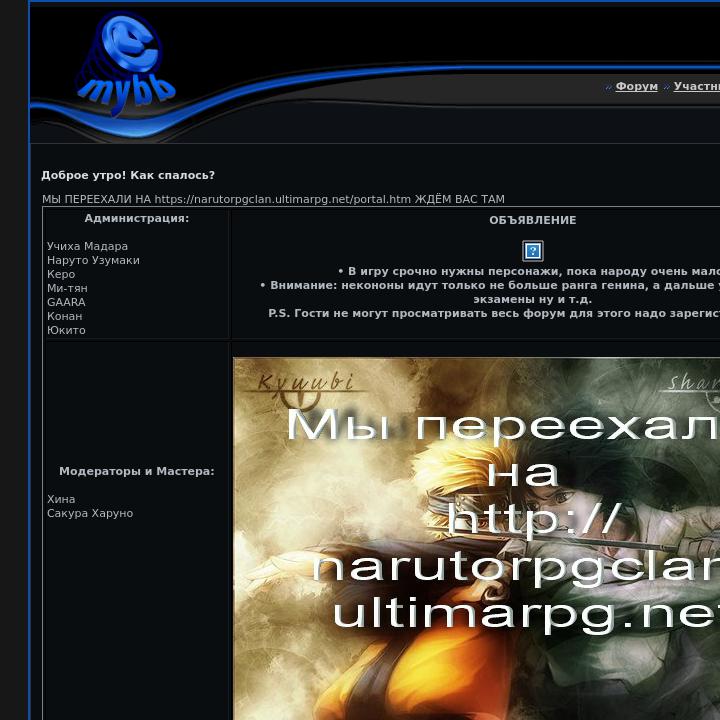The width and height of the screenshot is (720, 720).
Task: Click moderator name Хина
Action: pos(61,499)
